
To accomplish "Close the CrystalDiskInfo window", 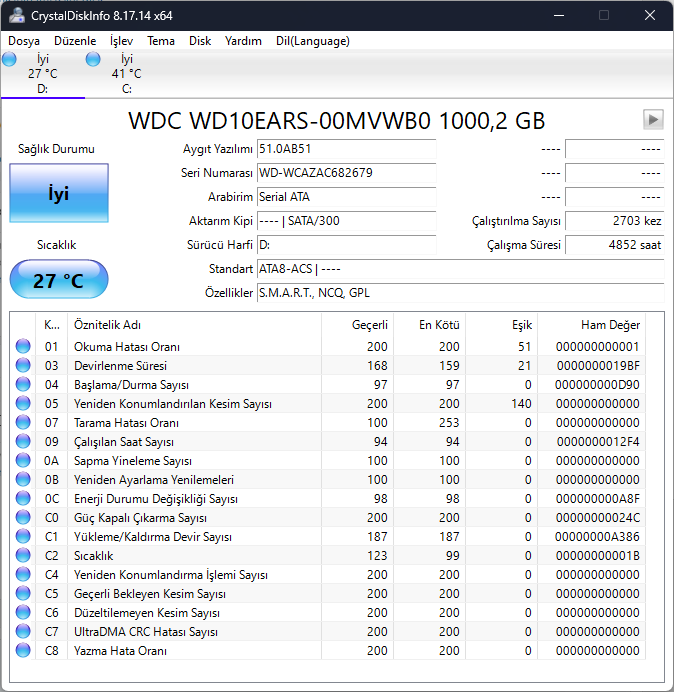I will [650, 15].
